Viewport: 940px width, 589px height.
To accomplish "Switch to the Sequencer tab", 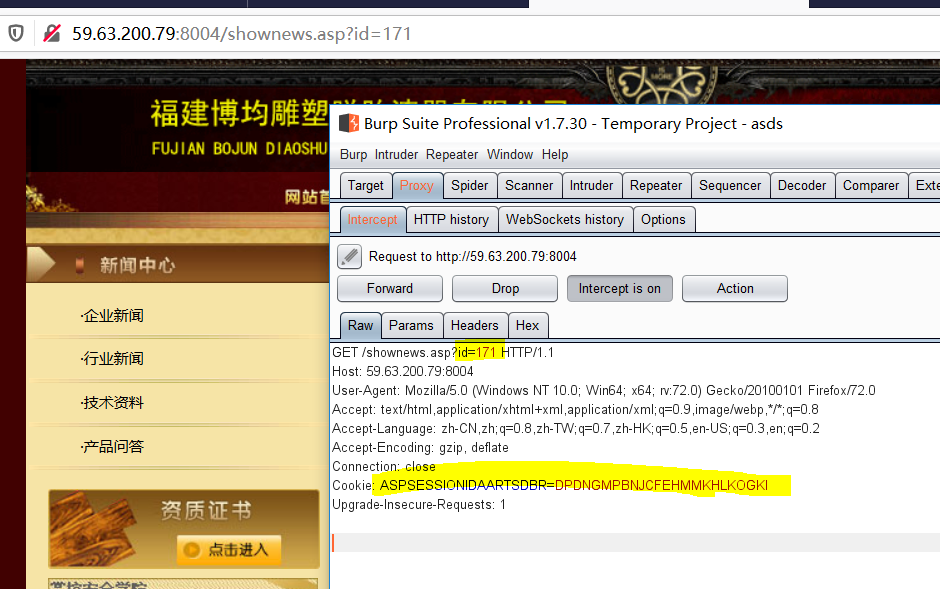I will coord(730,186).
